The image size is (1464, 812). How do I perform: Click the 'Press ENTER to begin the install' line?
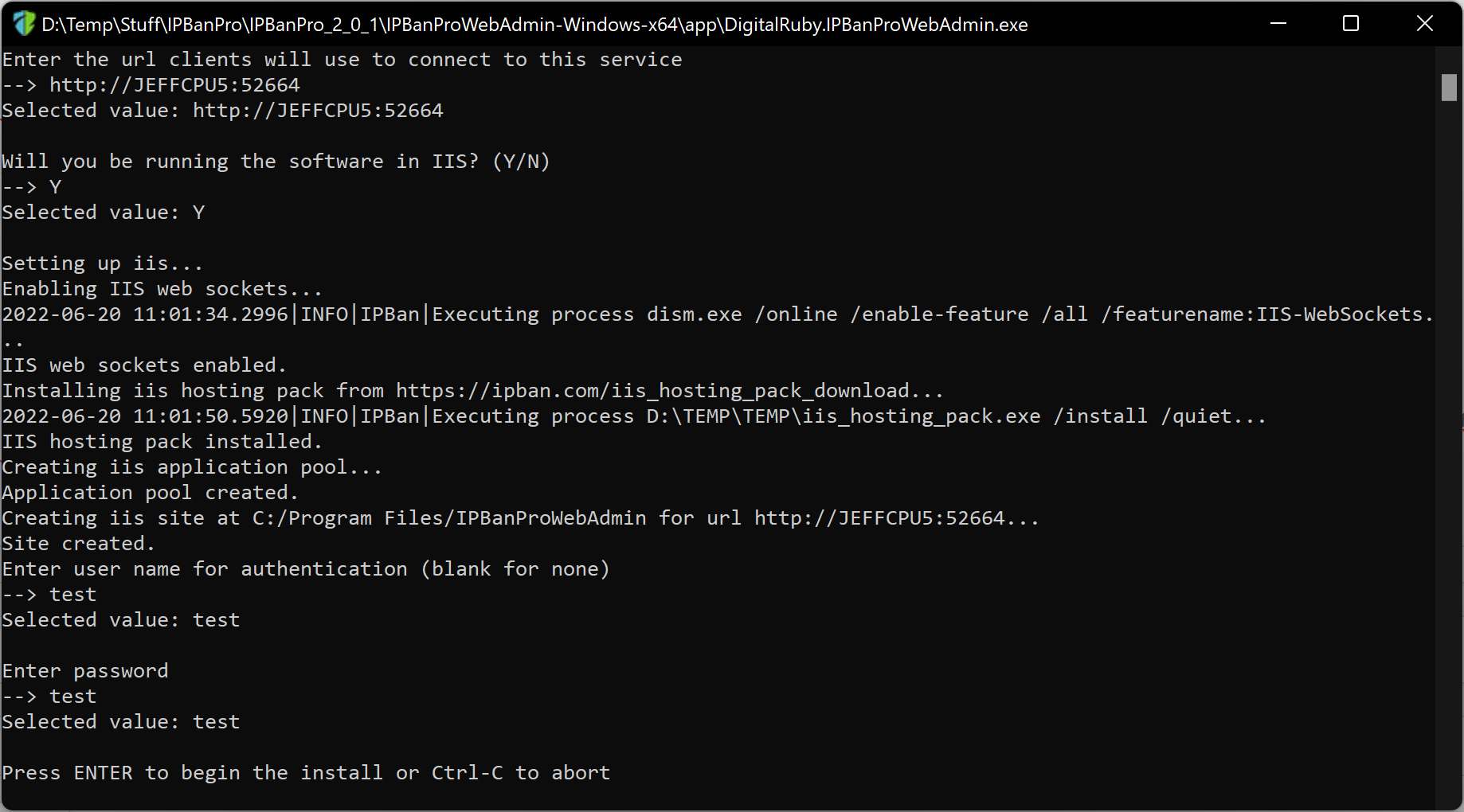pos(306,773)
